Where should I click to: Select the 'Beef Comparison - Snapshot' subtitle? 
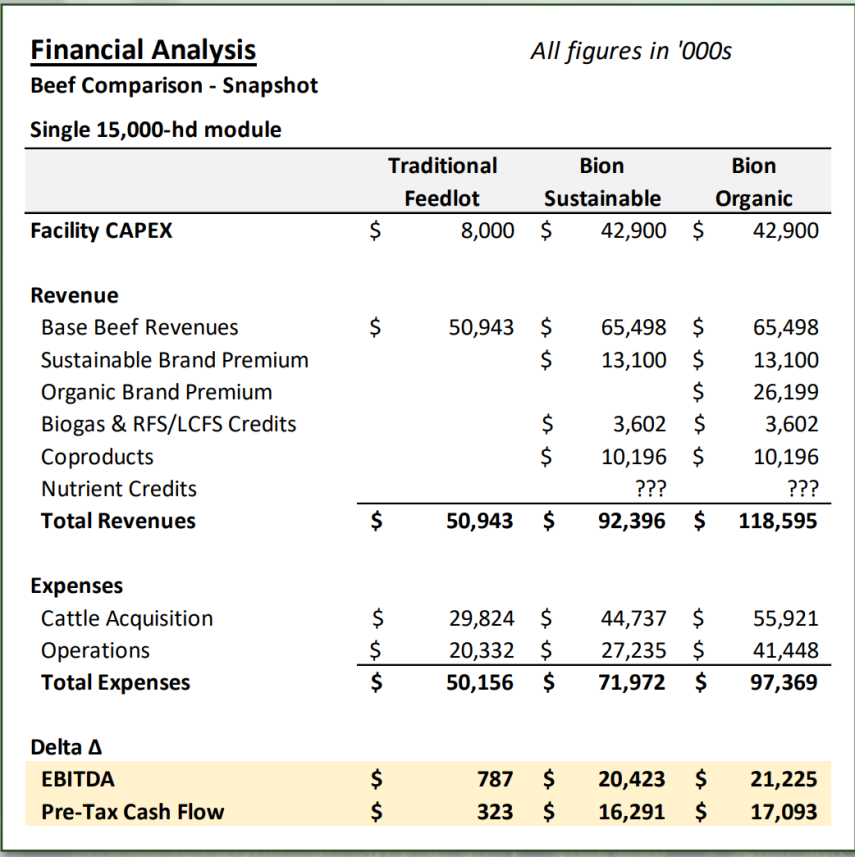click(x=174, y=86)
